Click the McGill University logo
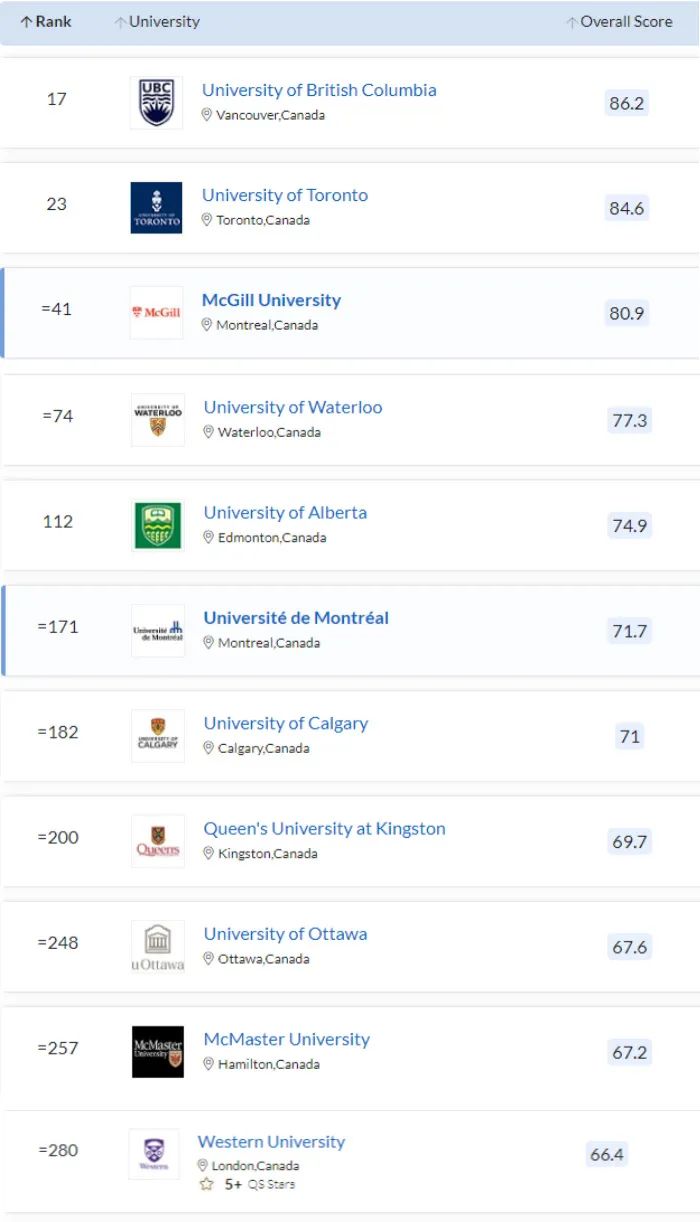 156,313
